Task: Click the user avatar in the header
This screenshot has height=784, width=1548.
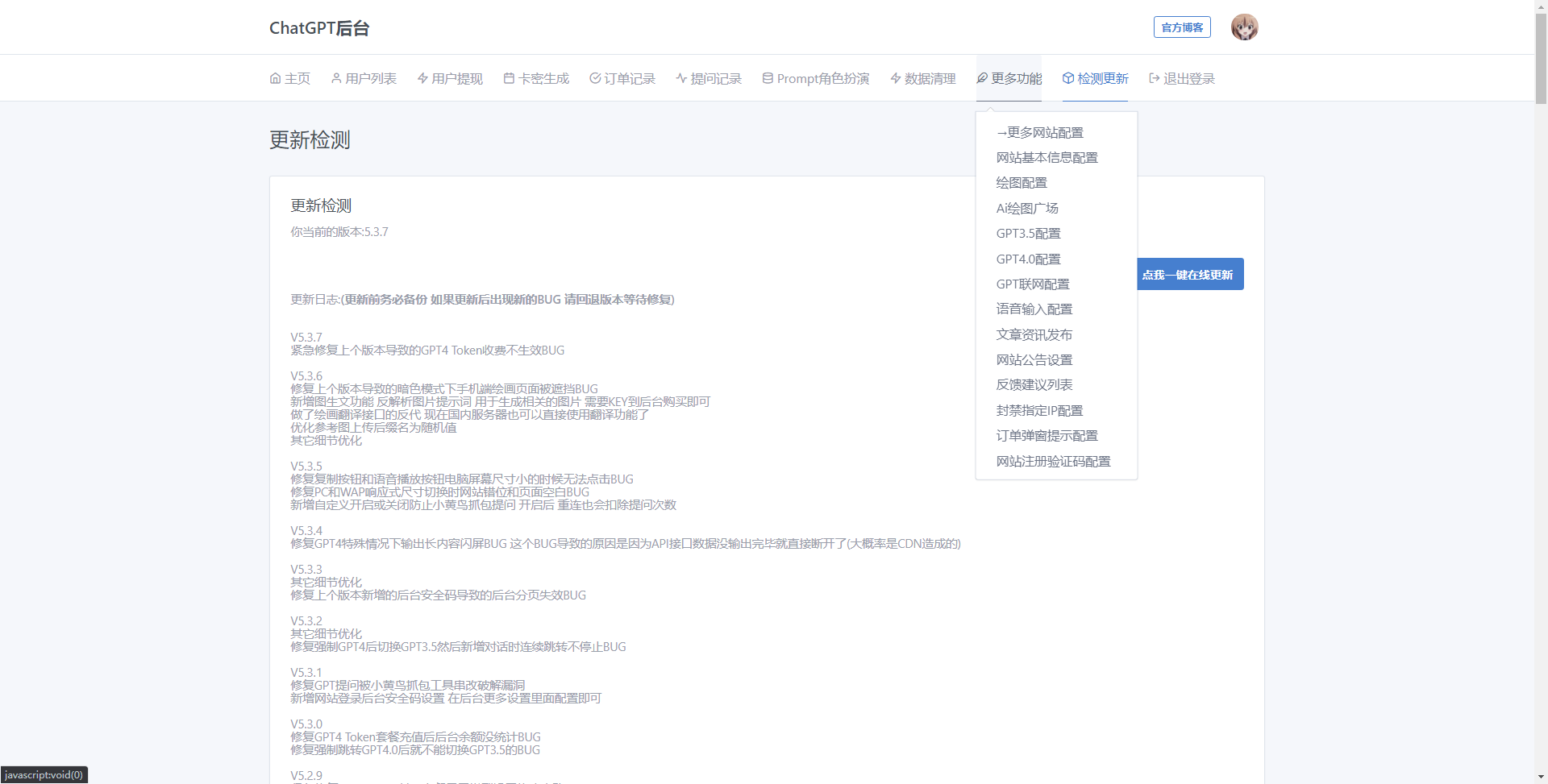Action: [1244, 27]
